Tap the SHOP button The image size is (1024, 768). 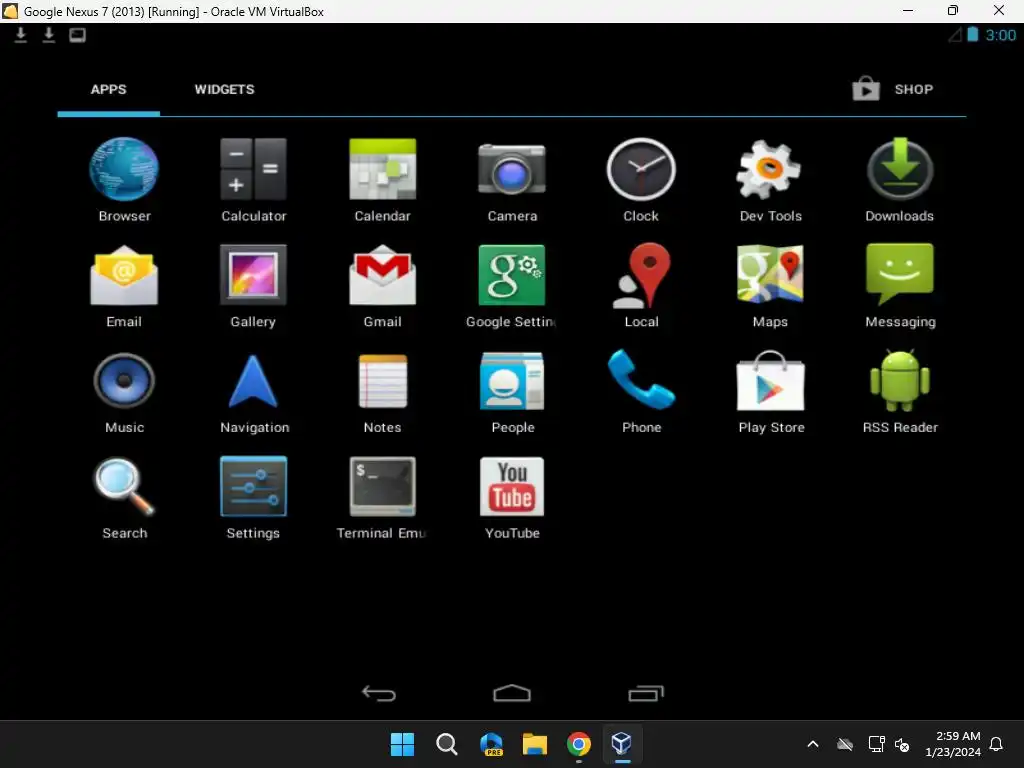click(893, 89)
